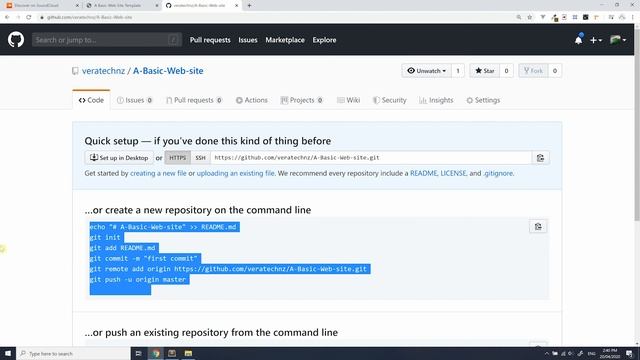Open Issues in top navigation
The image size is (640, 360).
click(248, 40)
